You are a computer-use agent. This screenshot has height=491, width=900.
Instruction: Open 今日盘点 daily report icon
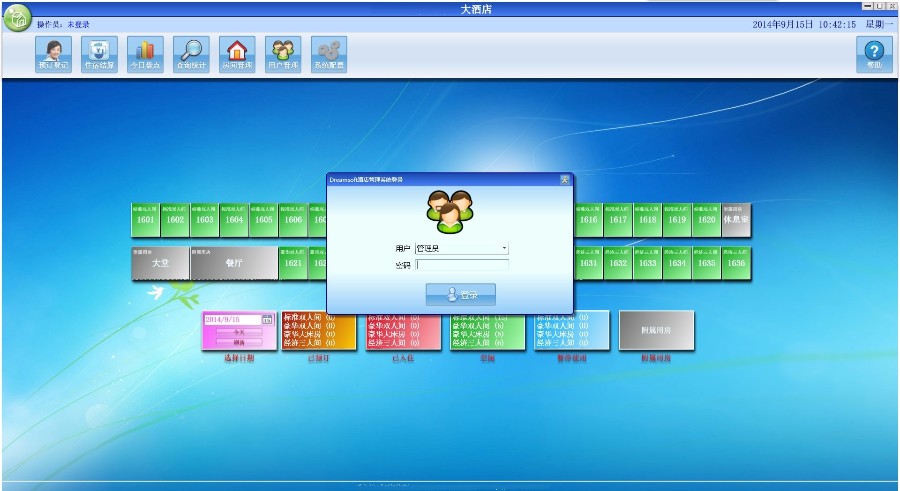point(145,55)
